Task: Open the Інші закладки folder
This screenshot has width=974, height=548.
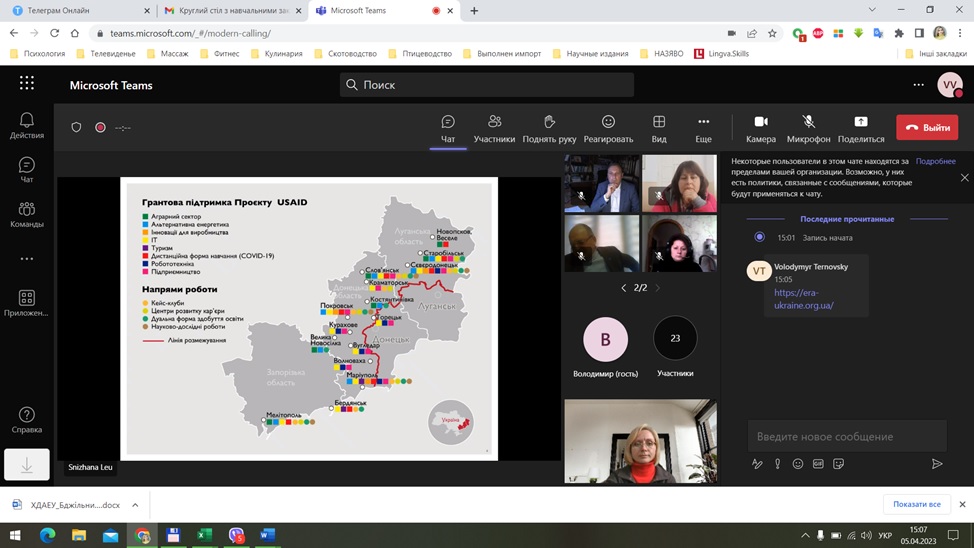Action: tap(935, 53)
